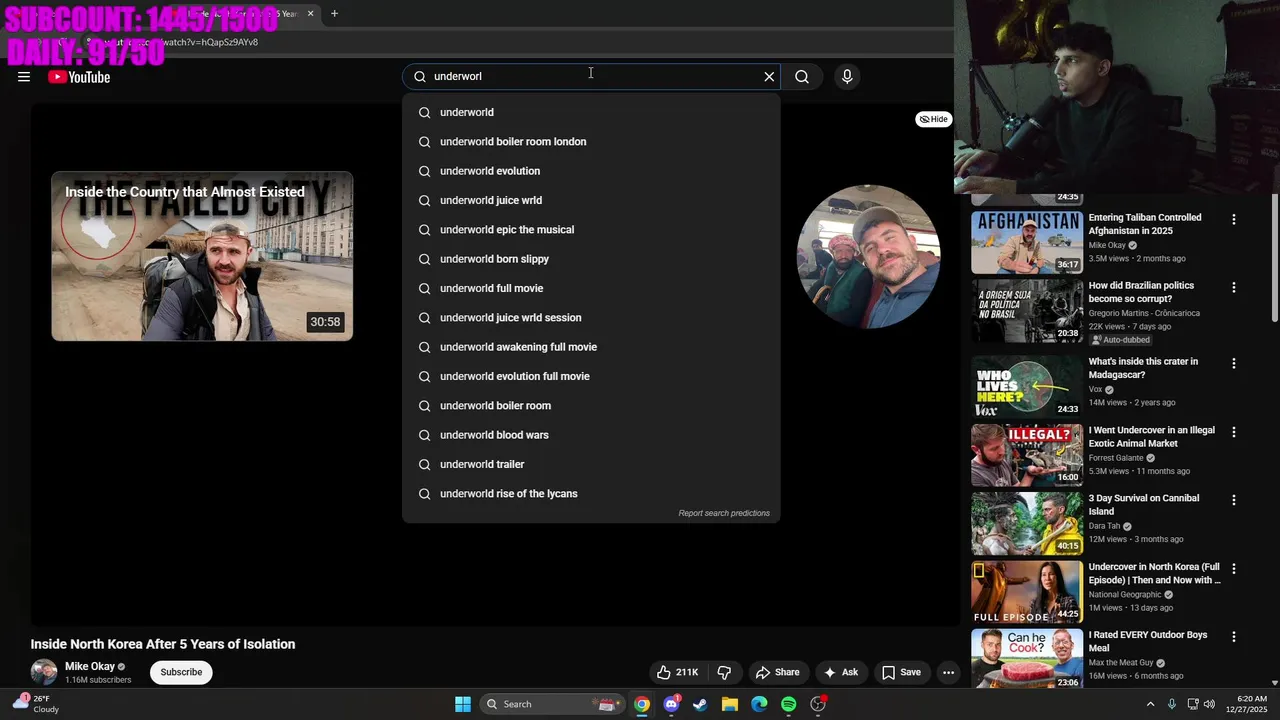The image size is (1280, 720).
Task: Open 'Undercover in North Korea' National Geographic video
Action: pyautogui.click(x=1155, y=573)
